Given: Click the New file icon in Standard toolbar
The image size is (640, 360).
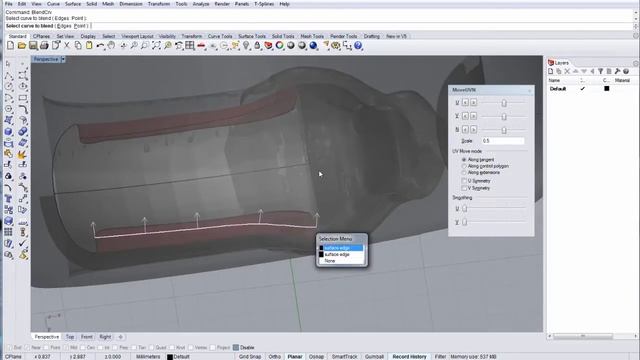Looking at the screenshot, I should tap(11, 46).
